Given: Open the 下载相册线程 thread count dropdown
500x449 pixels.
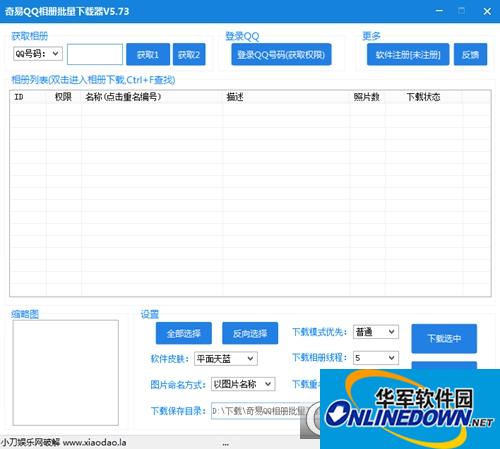Looking at the screenshot, I should point(376,358).
